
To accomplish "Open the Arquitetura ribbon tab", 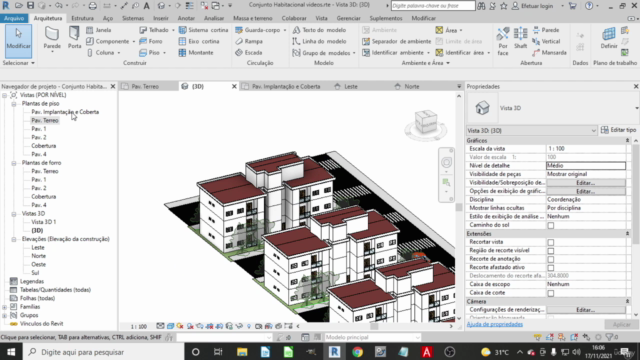I will [48, 18].
